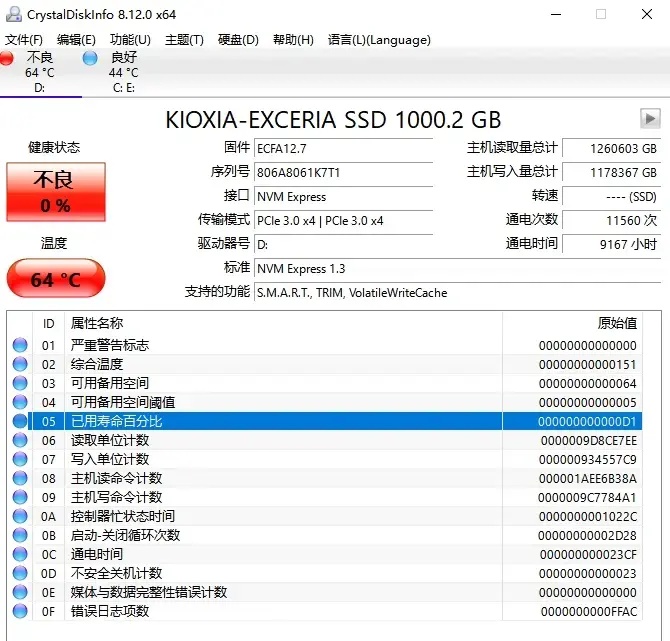This screenshot has height=641, width=670.
Task: Click the interface field NVM Express
Action: tap(344, 197)
